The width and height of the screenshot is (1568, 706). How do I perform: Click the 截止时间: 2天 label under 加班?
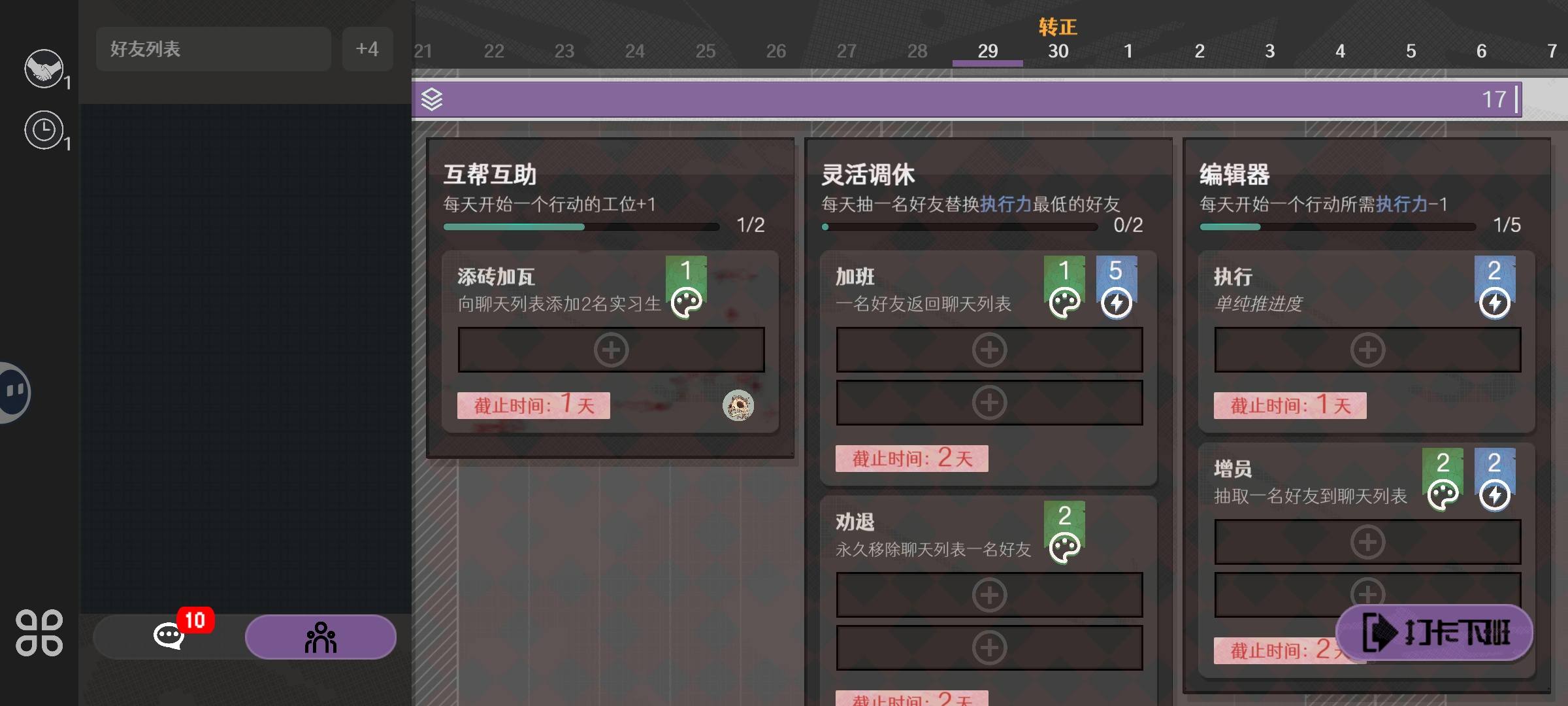pyautogui.click(x=911, y=458)
